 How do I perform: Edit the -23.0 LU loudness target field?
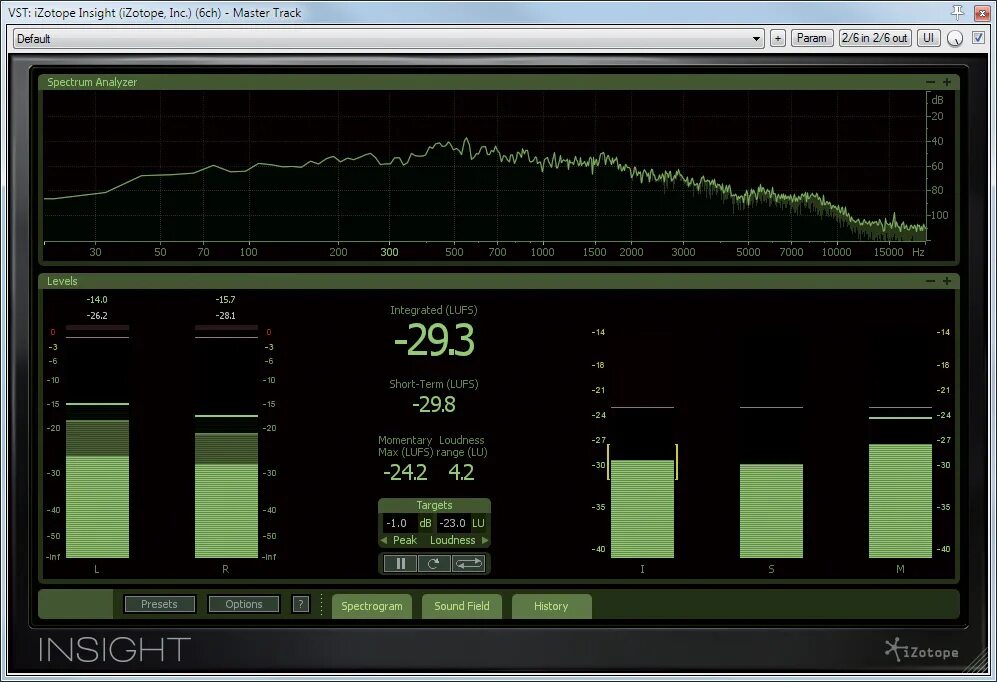pos(453,523)
